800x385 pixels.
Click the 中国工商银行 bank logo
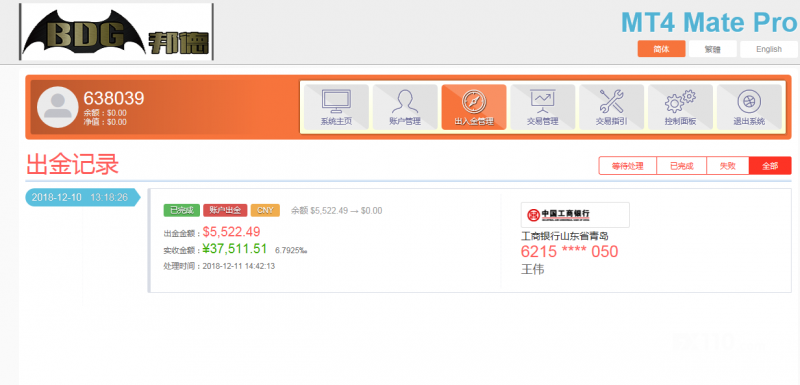pyautogui.click(x=575, y=215)
